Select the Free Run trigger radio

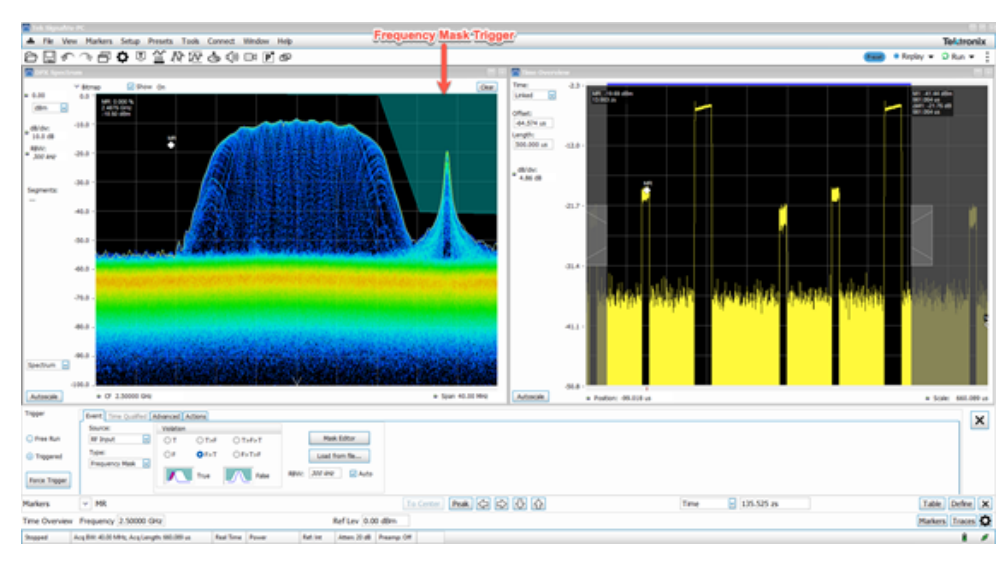[x=29, y=439]
